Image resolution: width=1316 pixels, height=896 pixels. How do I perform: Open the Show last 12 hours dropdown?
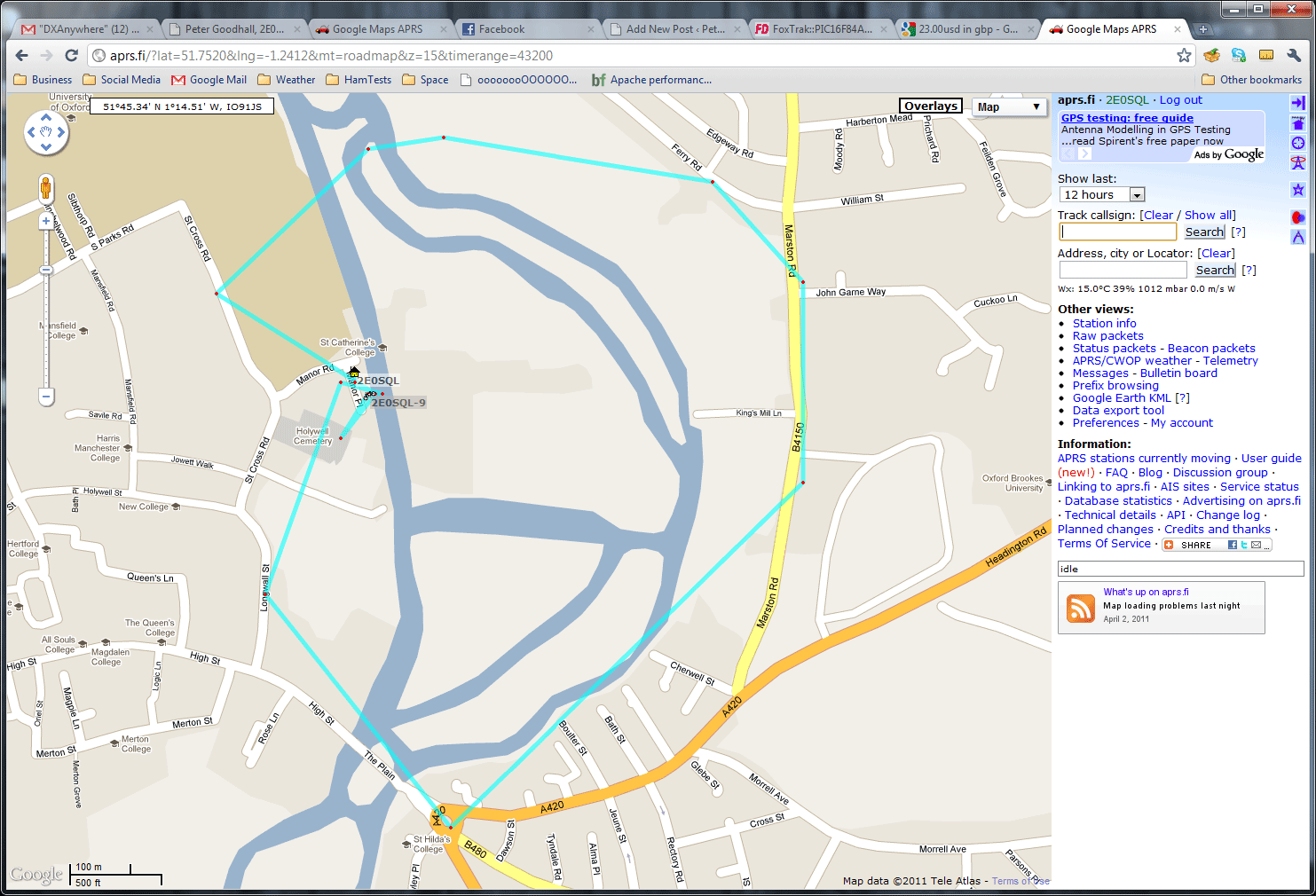(x=1102, y=194)
